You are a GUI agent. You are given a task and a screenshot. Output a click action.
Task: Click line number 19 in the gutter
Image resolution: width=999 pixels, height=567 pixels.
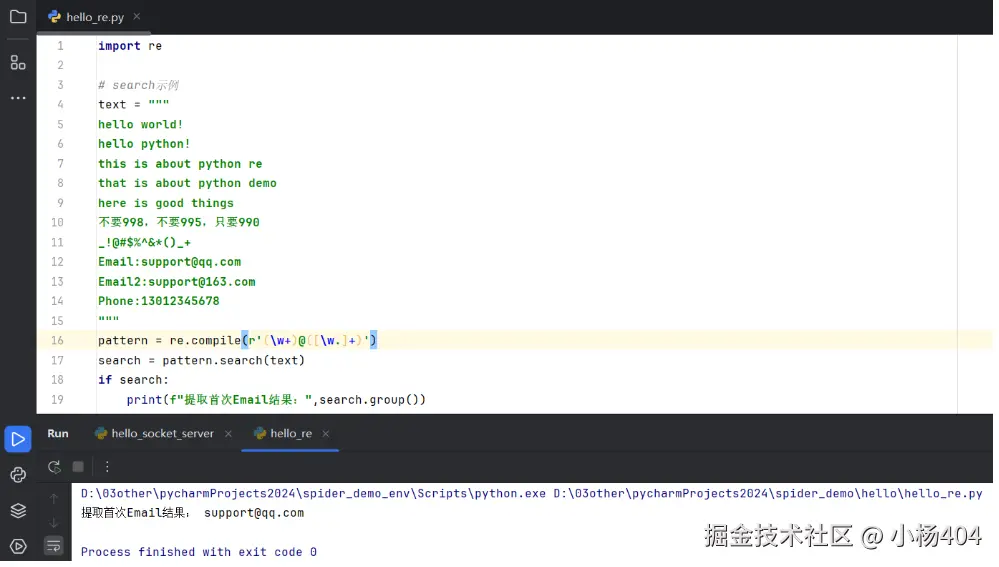pos(57,399)
